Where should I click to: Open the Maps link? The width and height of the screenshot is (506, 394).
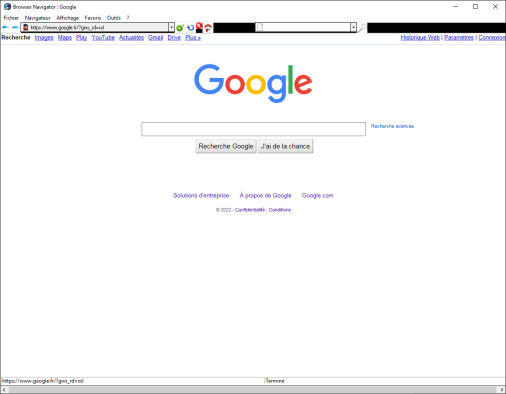pyautogui.click(x=65, y=38)
